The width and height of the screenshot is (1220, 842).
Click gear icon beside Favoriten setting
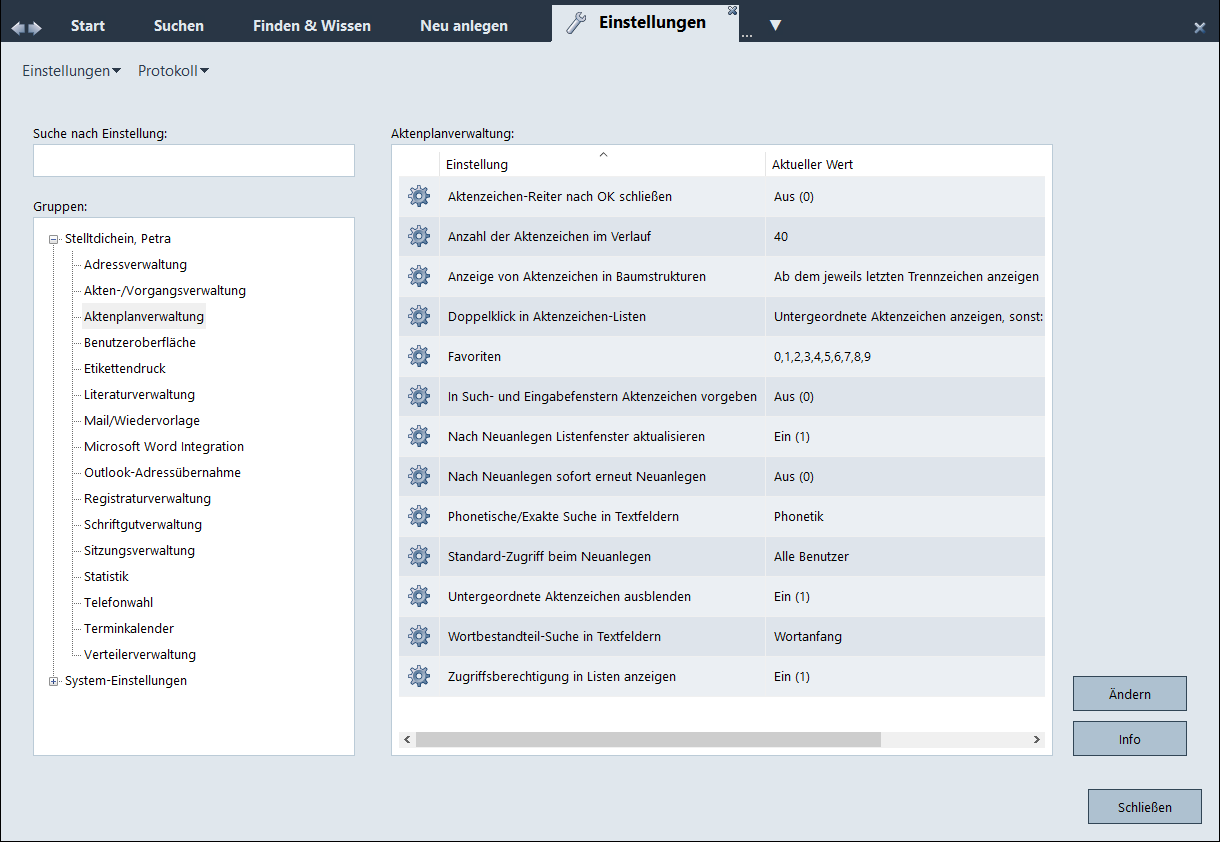[419, 357]
